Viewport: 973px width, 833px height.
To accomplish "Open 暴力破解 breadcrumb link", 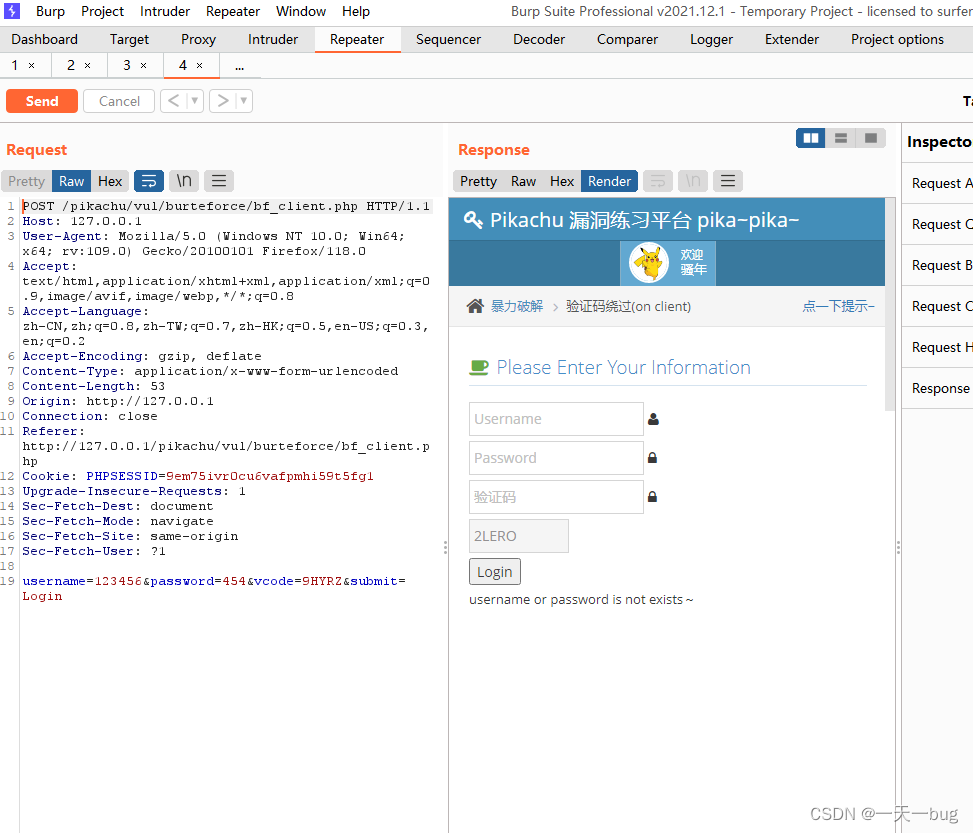I will point(517,306).
